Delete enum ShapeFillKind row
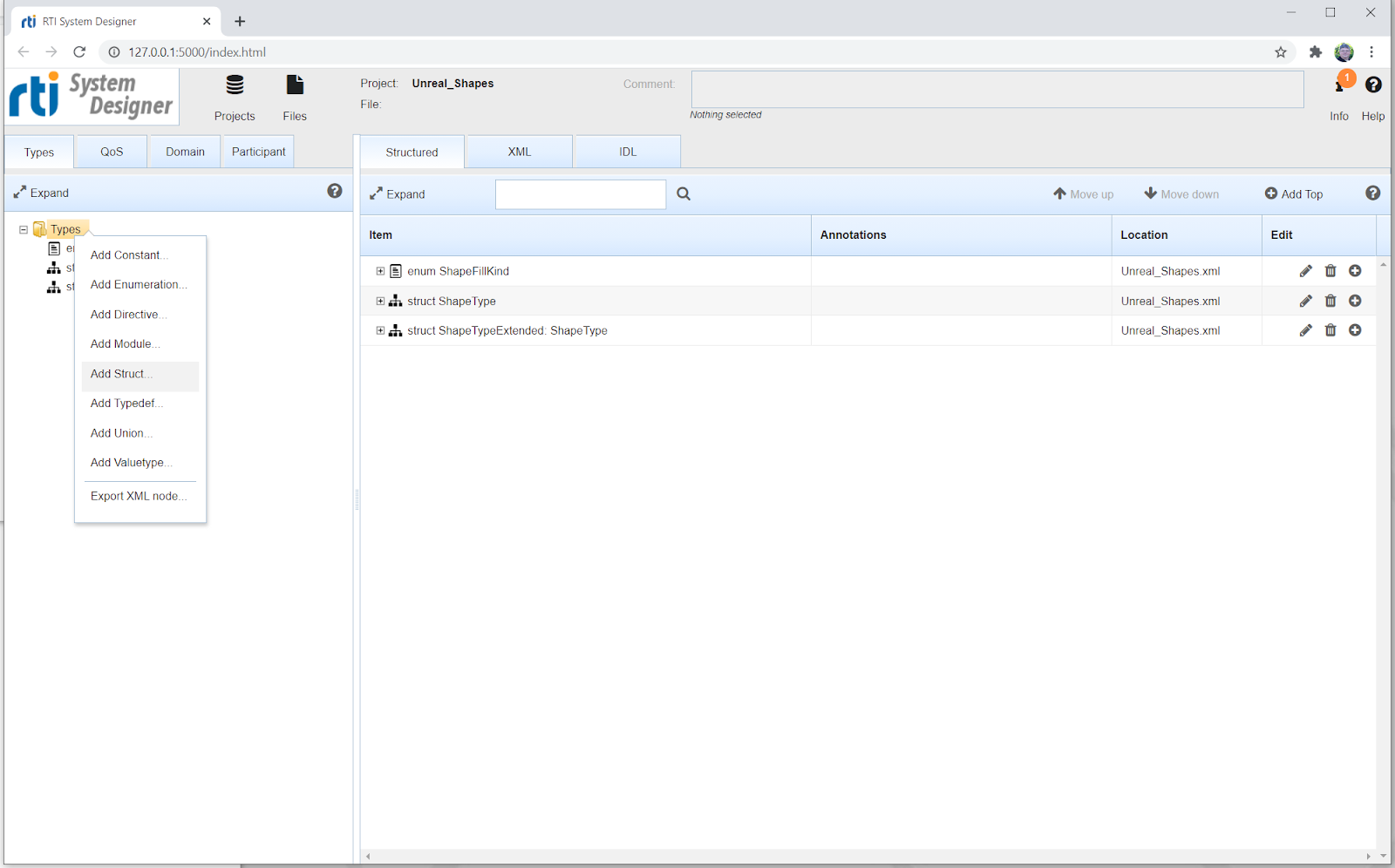 1330,271
